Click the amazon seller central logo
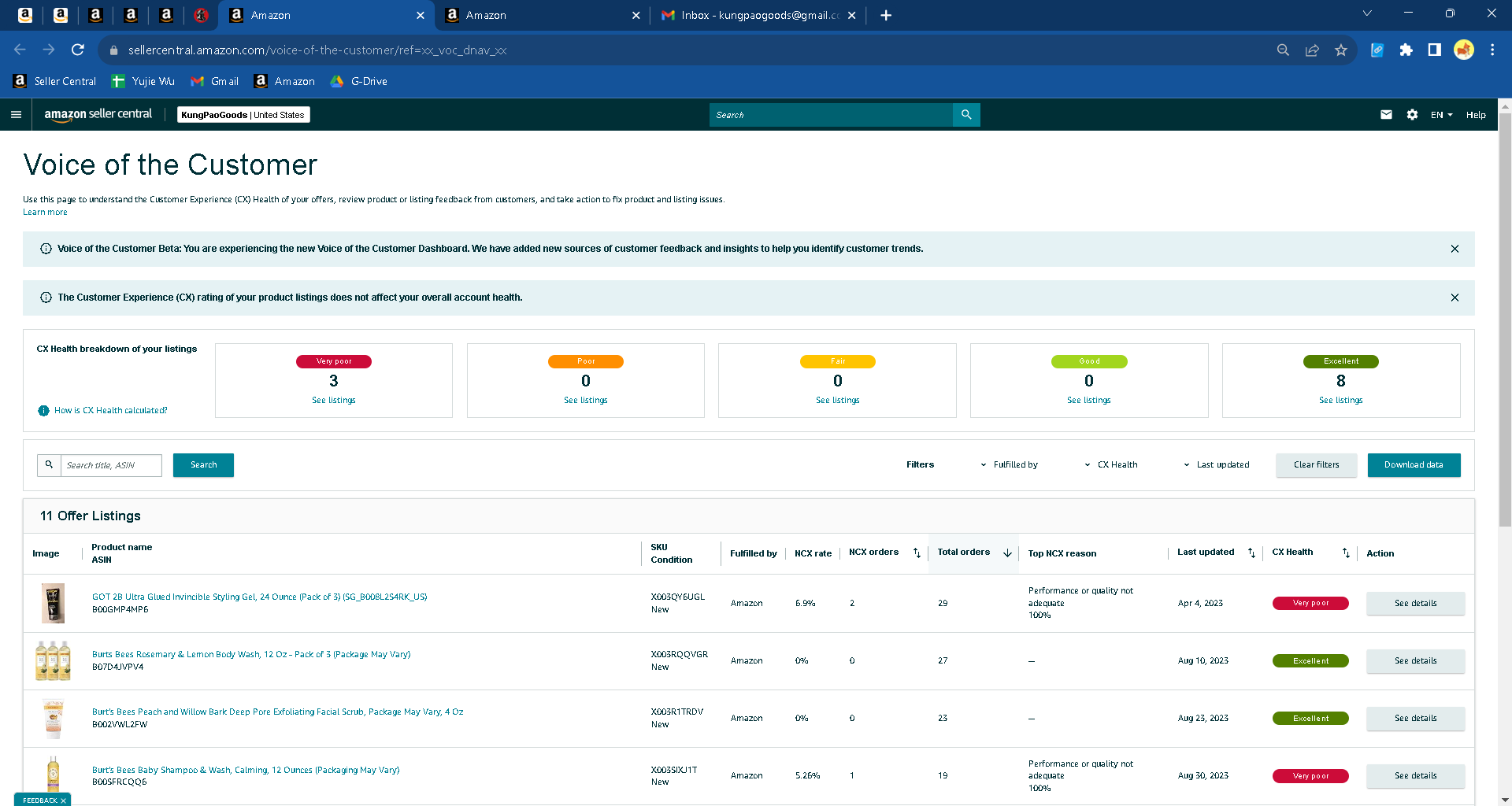The width and height of the screenshot is (1512, 806). [x=98, y=114]
